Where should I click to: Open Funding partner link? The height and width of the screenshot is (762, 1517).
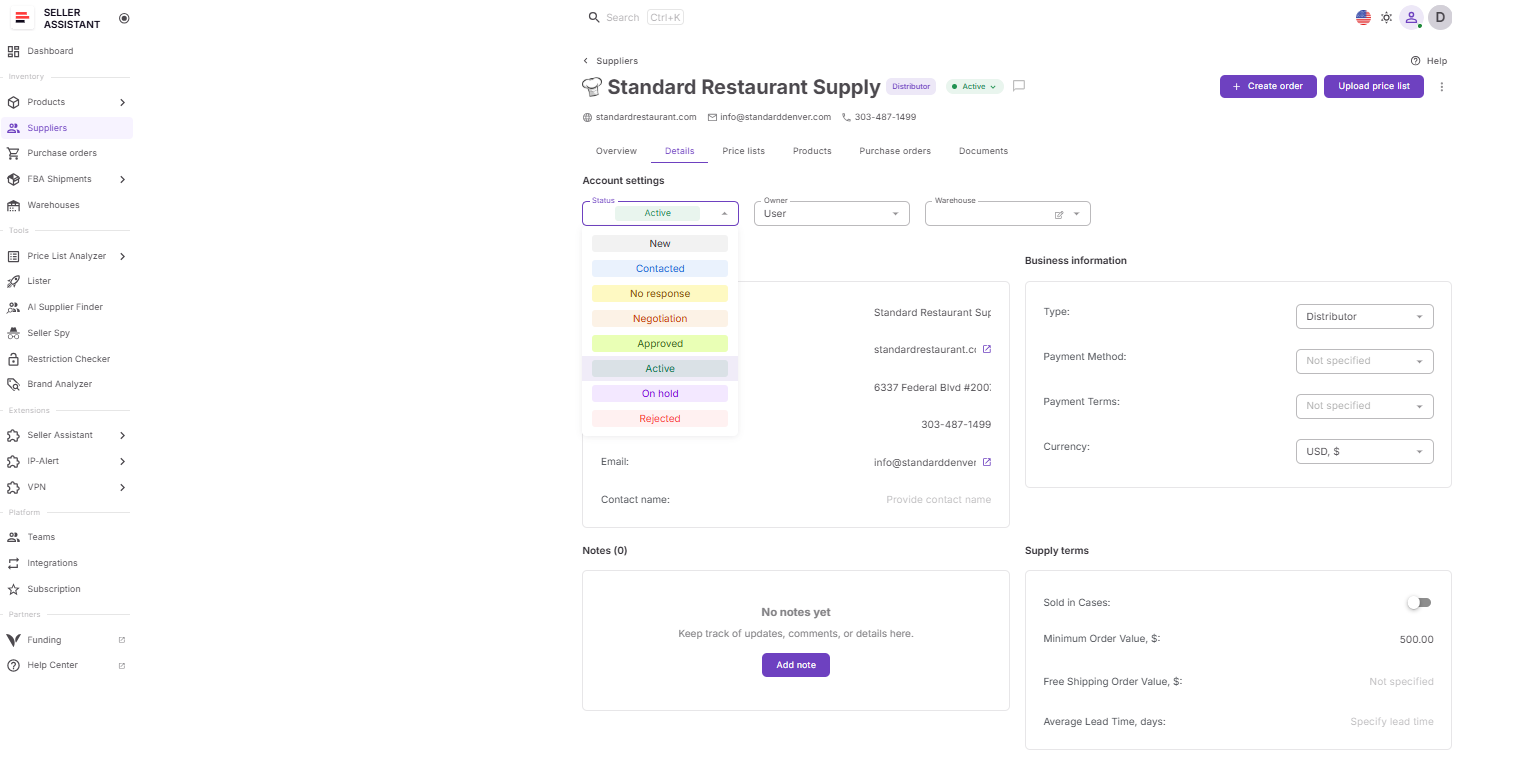(x=66, y=640)
